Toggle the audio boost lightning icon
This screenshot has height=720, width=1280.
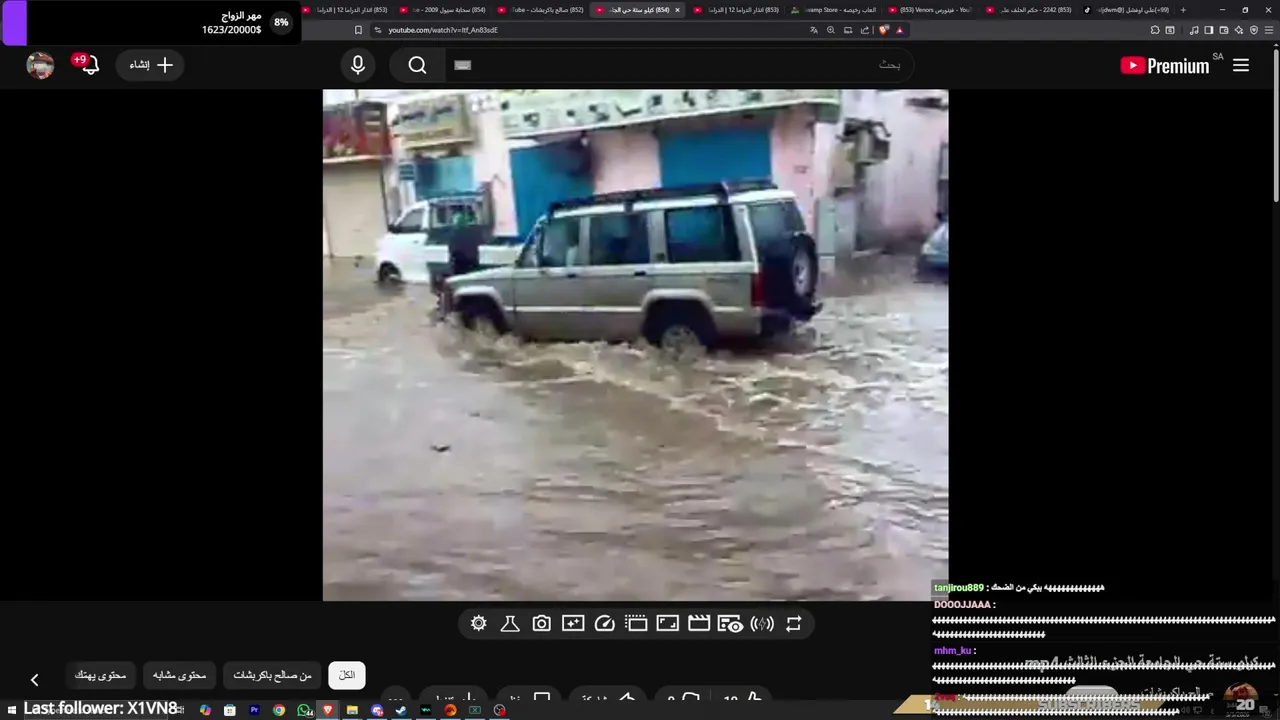762,624
